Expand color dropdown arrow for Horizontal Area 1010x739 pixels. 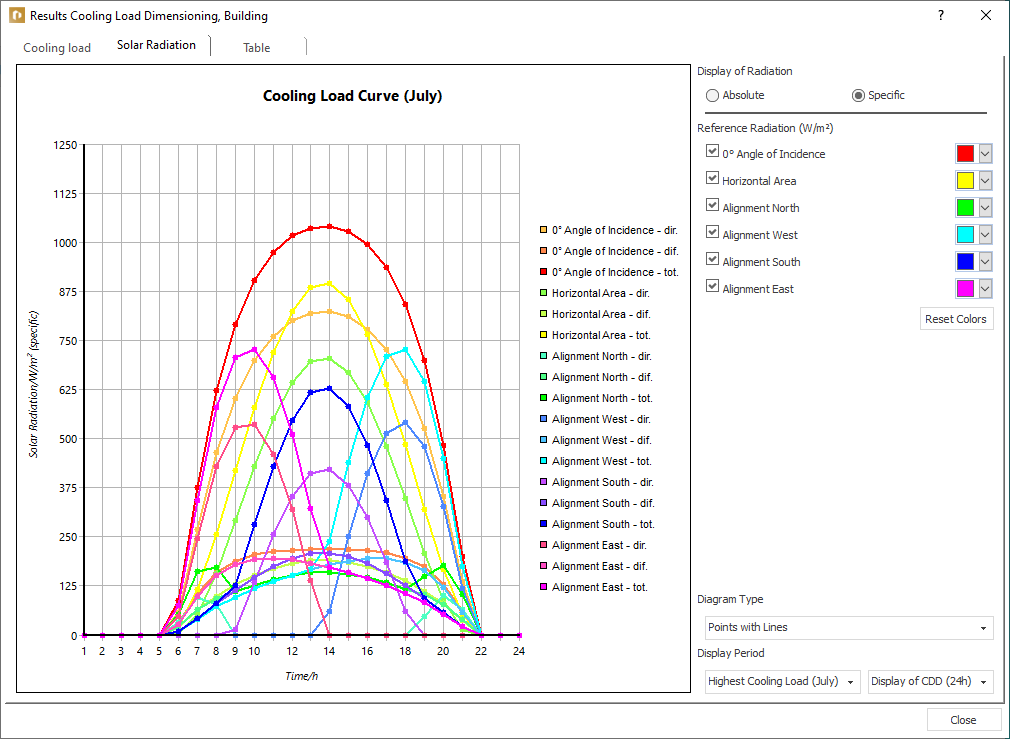pos(985,180)
